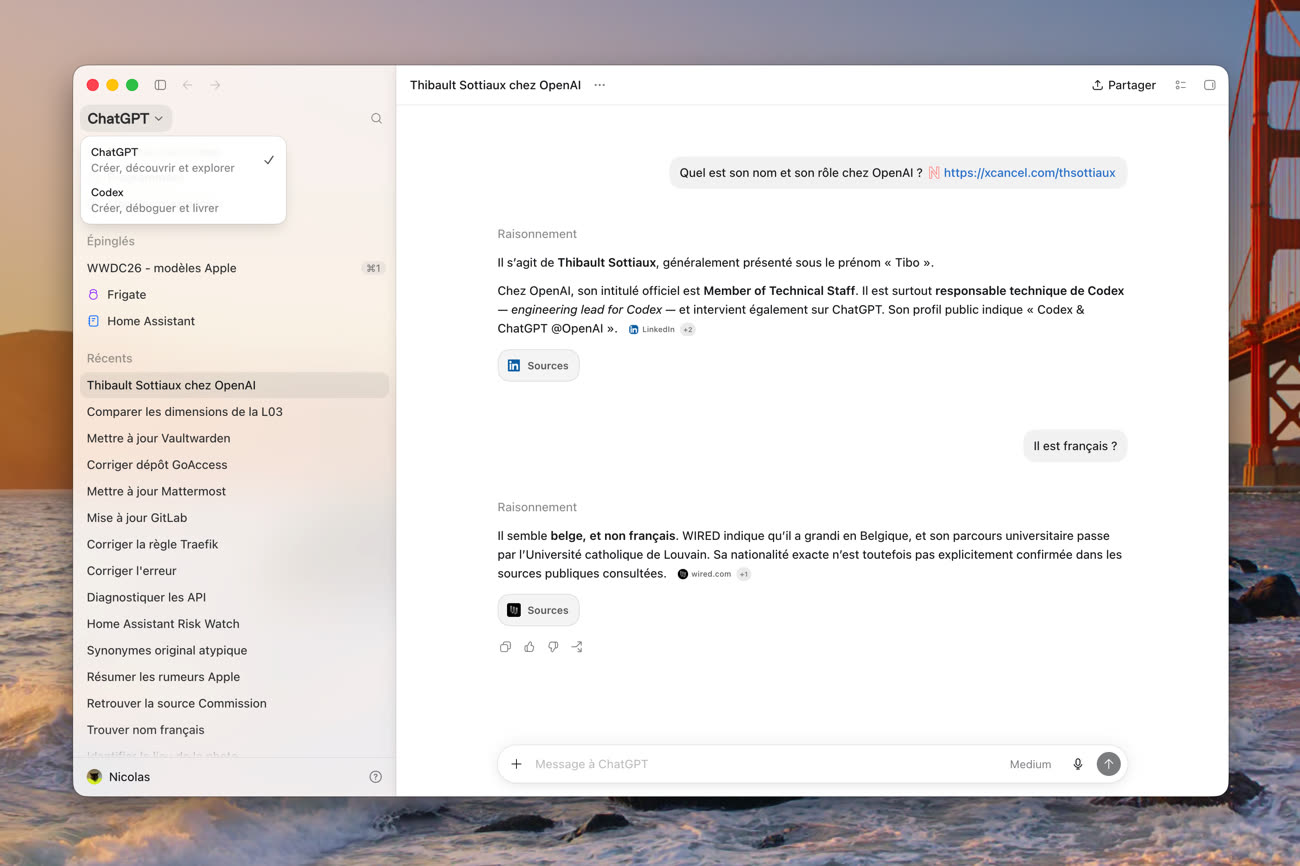
Task: Toggle the sidebar visibility icon
Action: pyautogui.click(x=160, y=85)
